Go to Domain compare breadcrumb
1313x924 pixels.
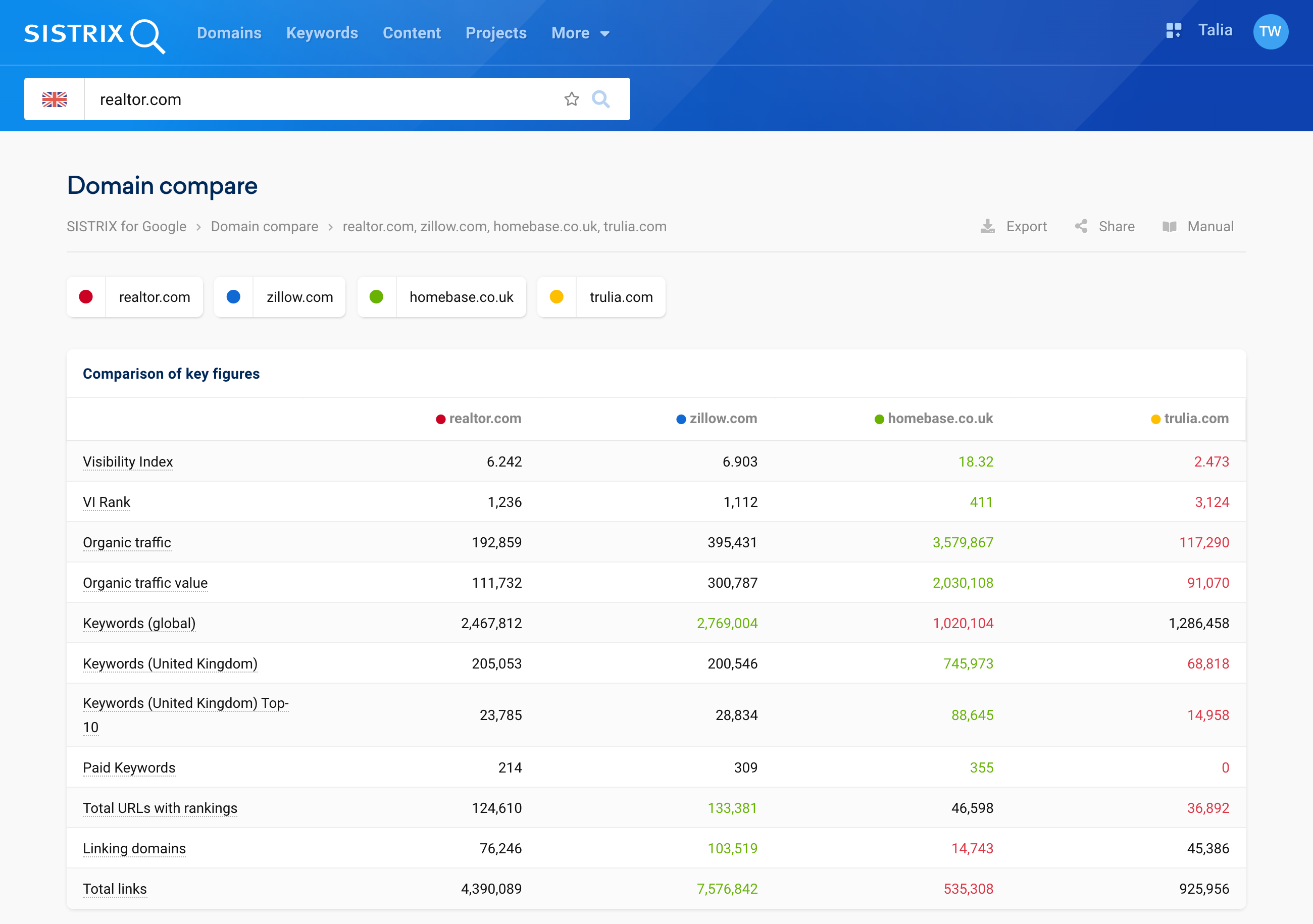tap(265, 226)
